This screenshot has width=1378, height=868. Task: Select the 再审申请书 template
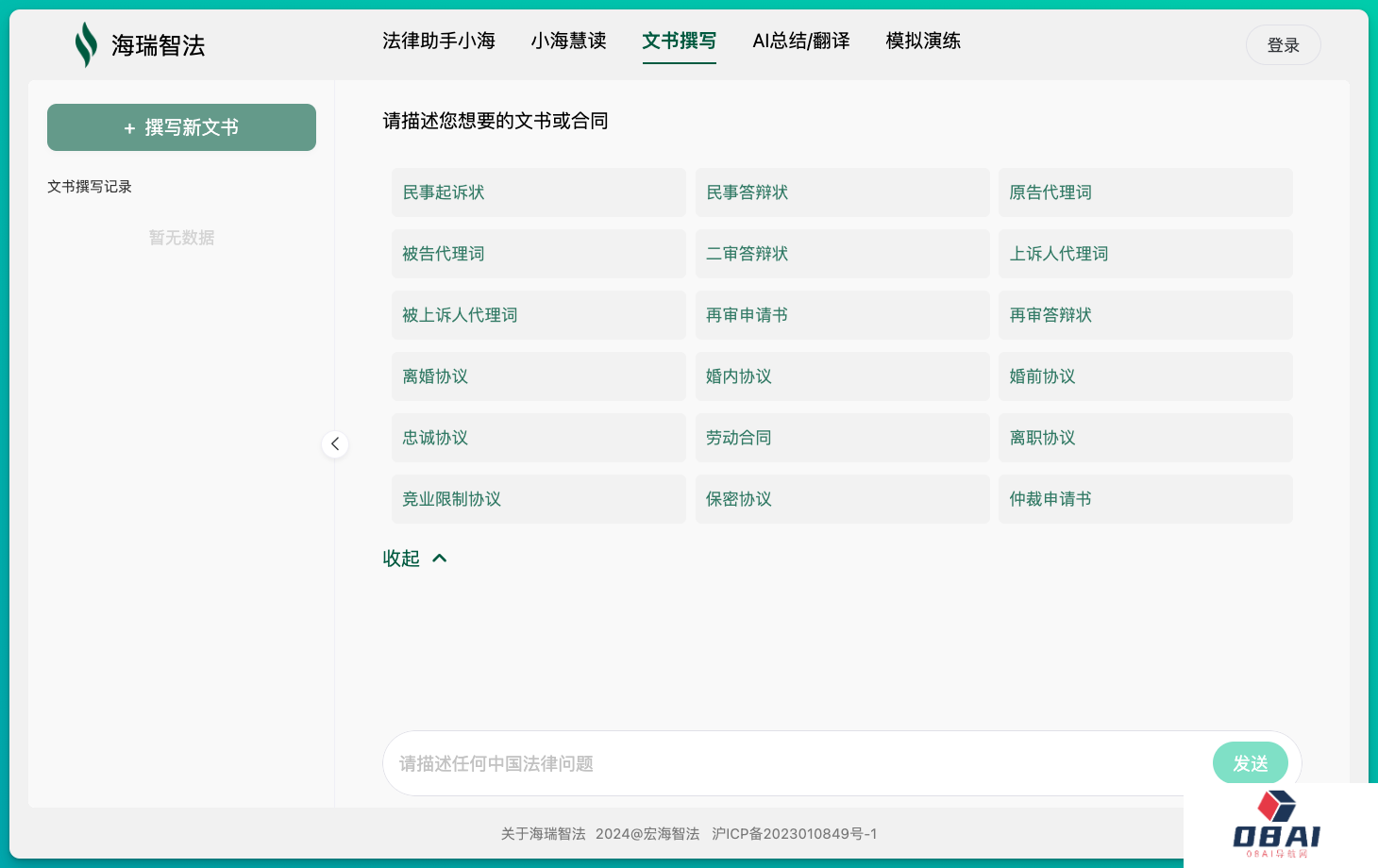pyautogui.click(x=842, y=315)
